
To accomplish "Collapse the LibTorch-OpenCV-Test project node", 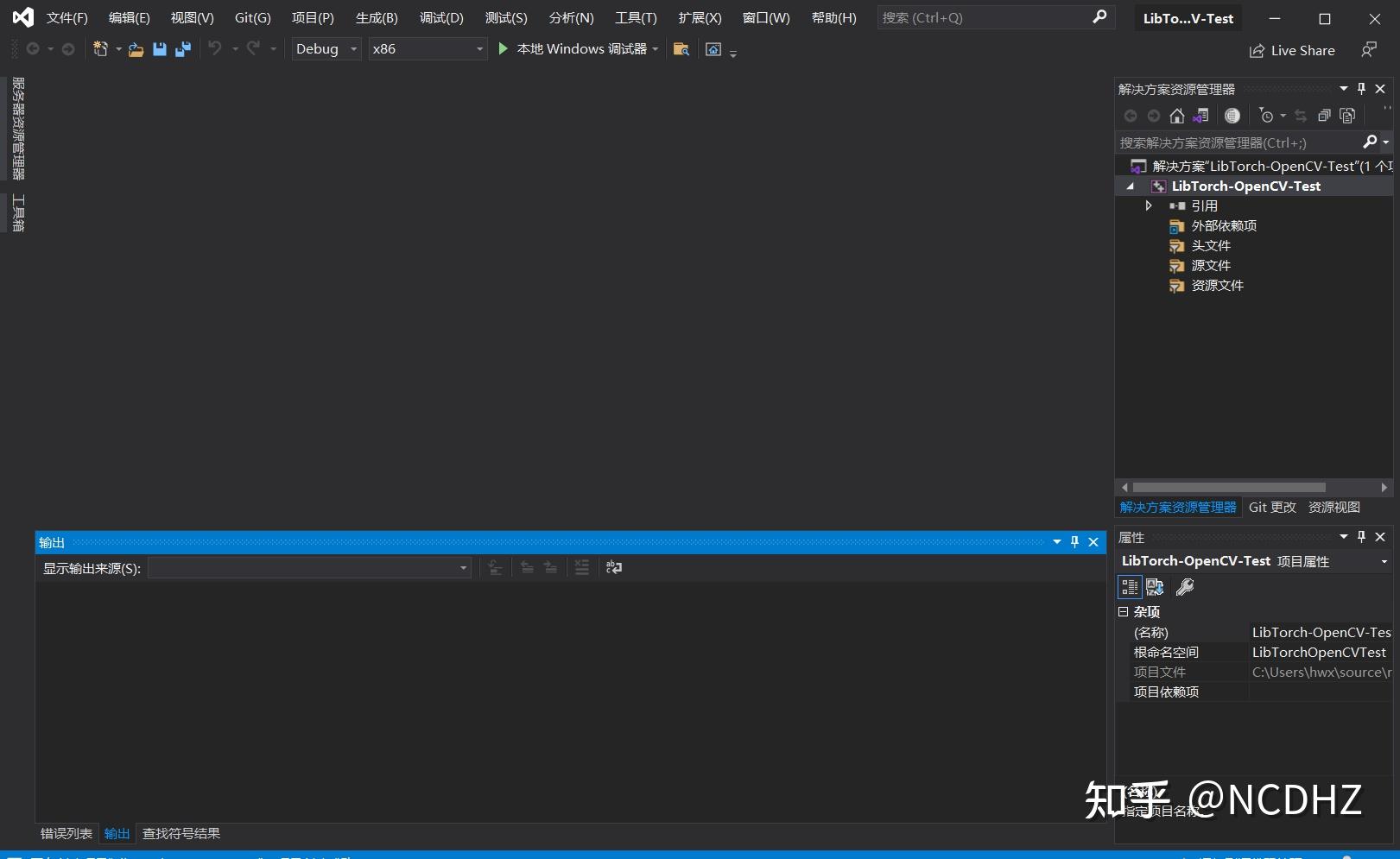I will [1131, 186].
